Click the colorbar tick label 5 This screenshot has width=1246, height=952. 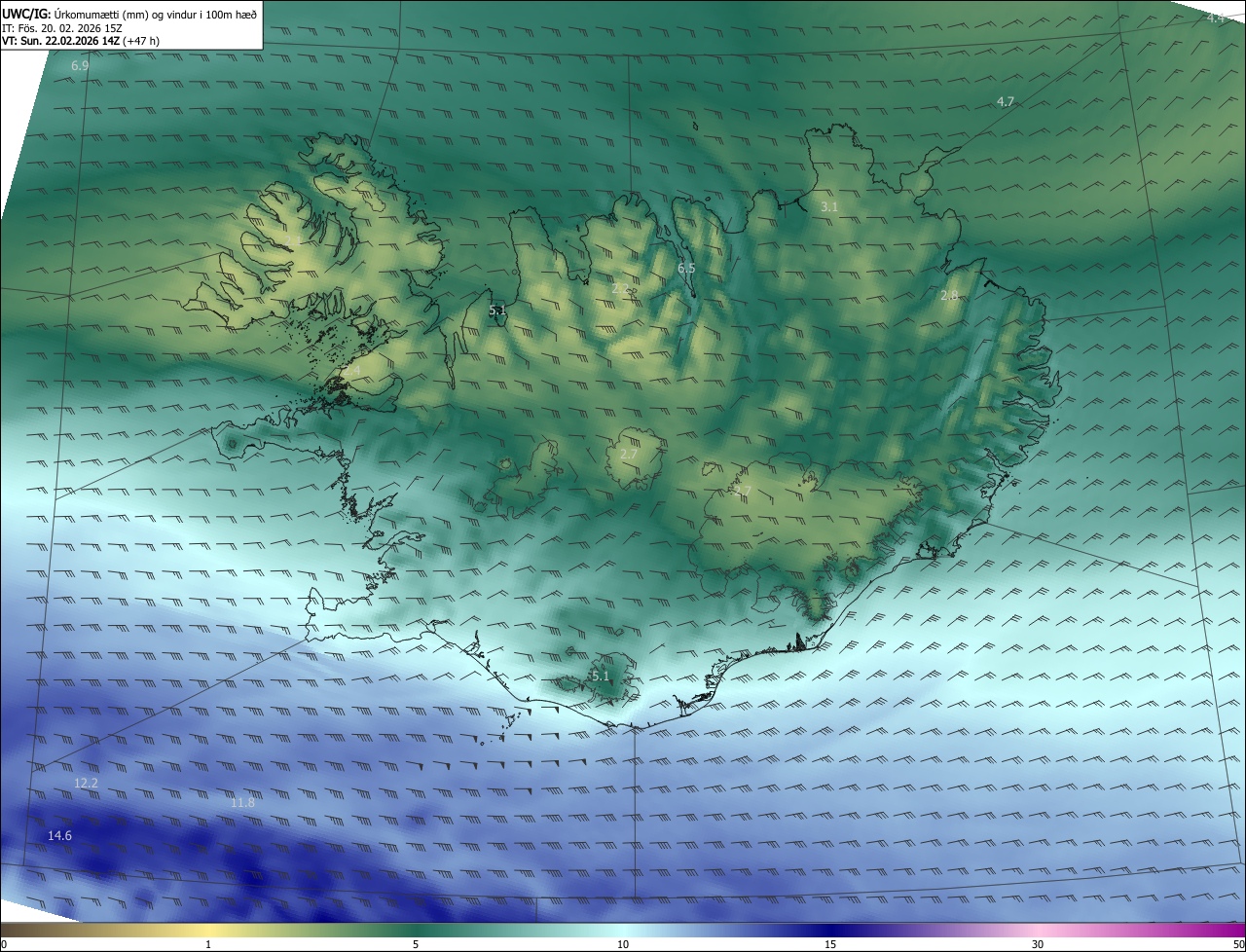coord(416,944)
